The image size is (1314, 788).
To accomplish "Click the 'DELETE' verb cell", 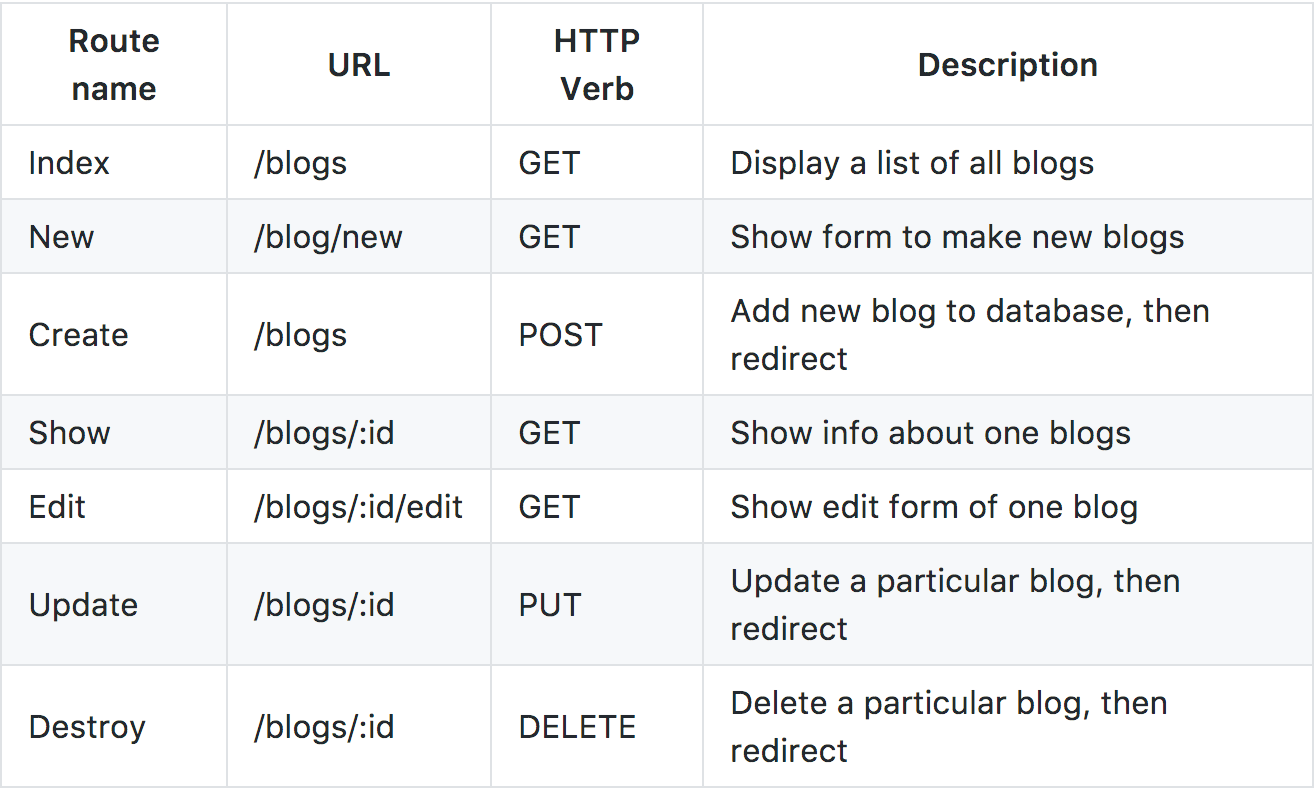I will [577, 727].
